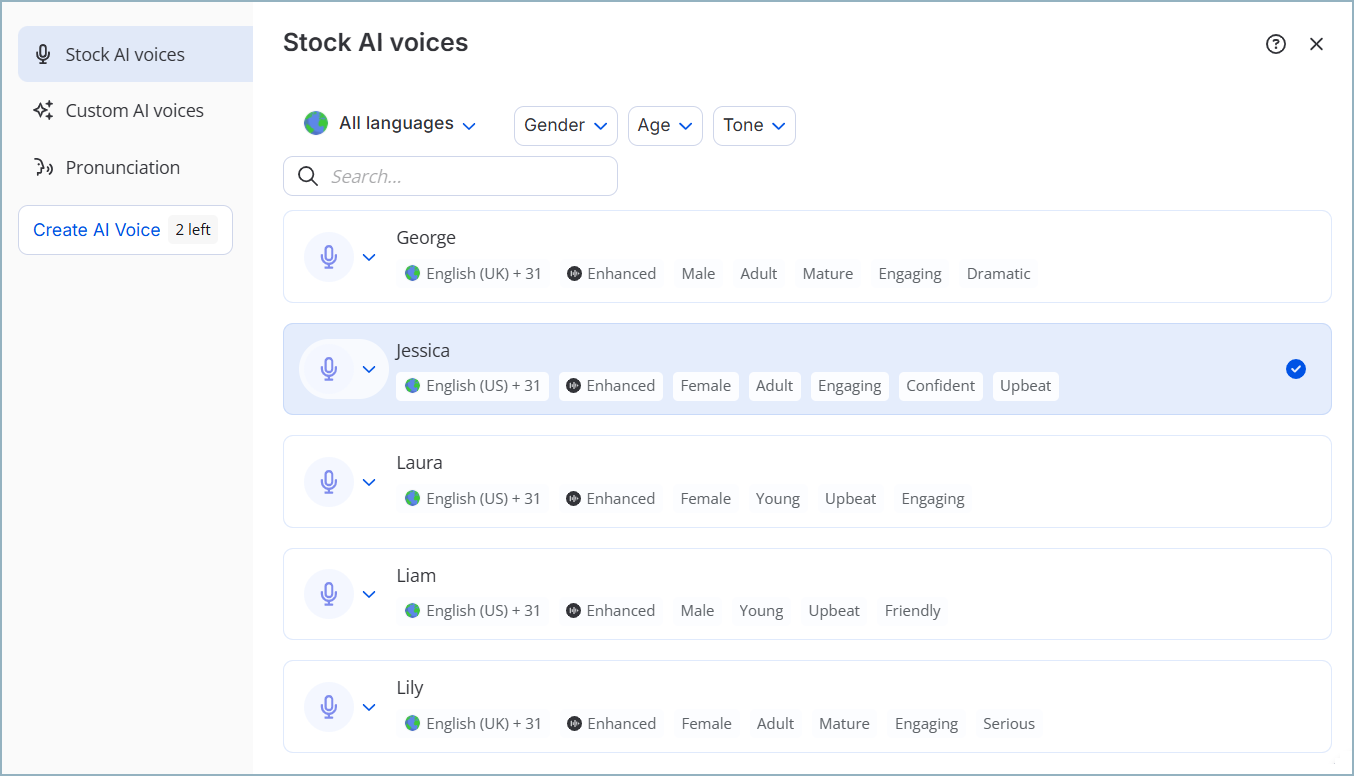Open the Pronunciation section in the sidebar
Image resolution: width=1354 pixels, height=776 pixels.
point(122,167)
